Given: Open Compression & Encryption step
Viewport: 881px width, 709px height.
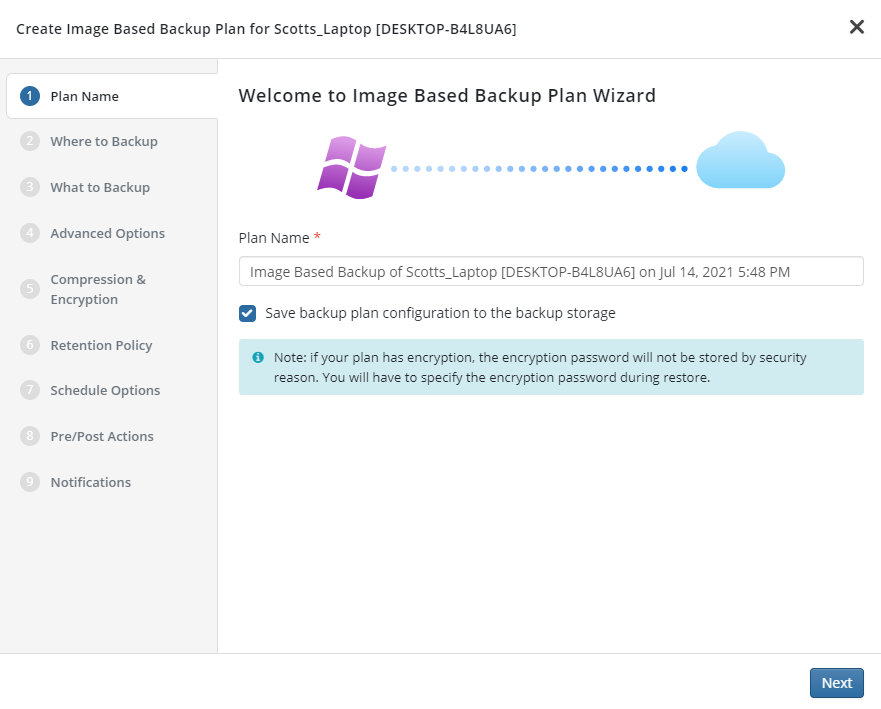Looking at the screenshot, I should (x=98, y=289).
